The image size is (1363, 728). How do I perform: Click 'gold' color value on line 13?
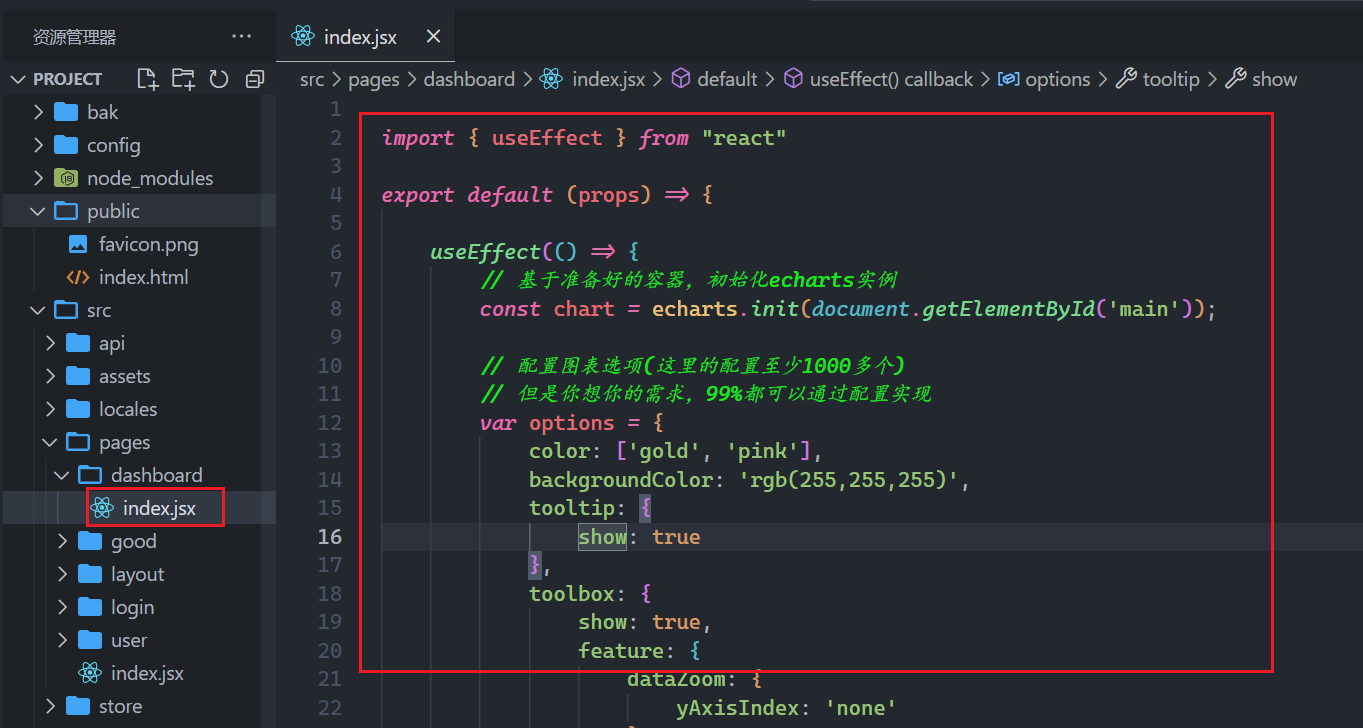[x=665, y=451]
